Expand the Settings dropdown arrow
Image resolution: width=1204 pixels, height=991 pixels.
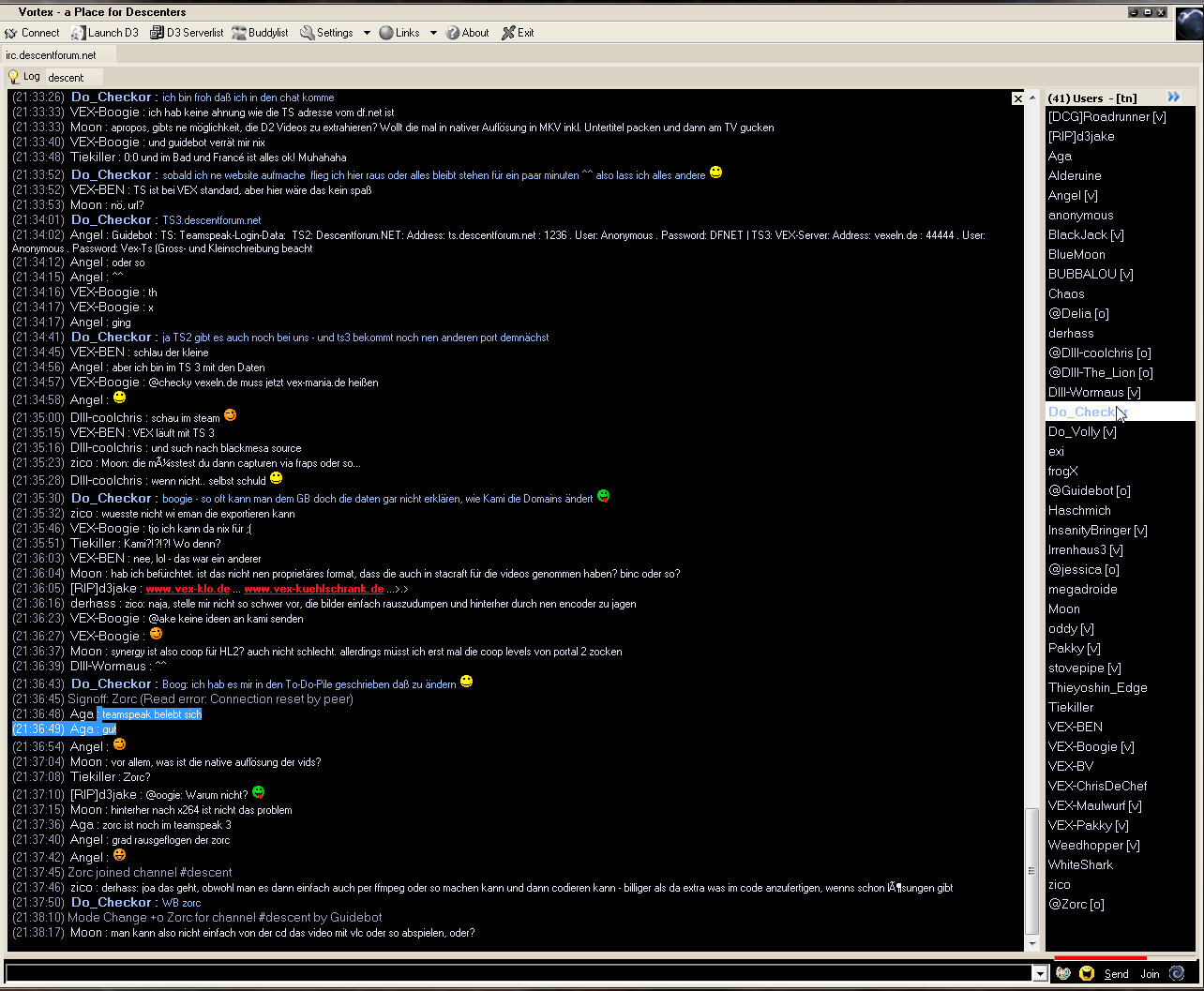click(367, 33)
